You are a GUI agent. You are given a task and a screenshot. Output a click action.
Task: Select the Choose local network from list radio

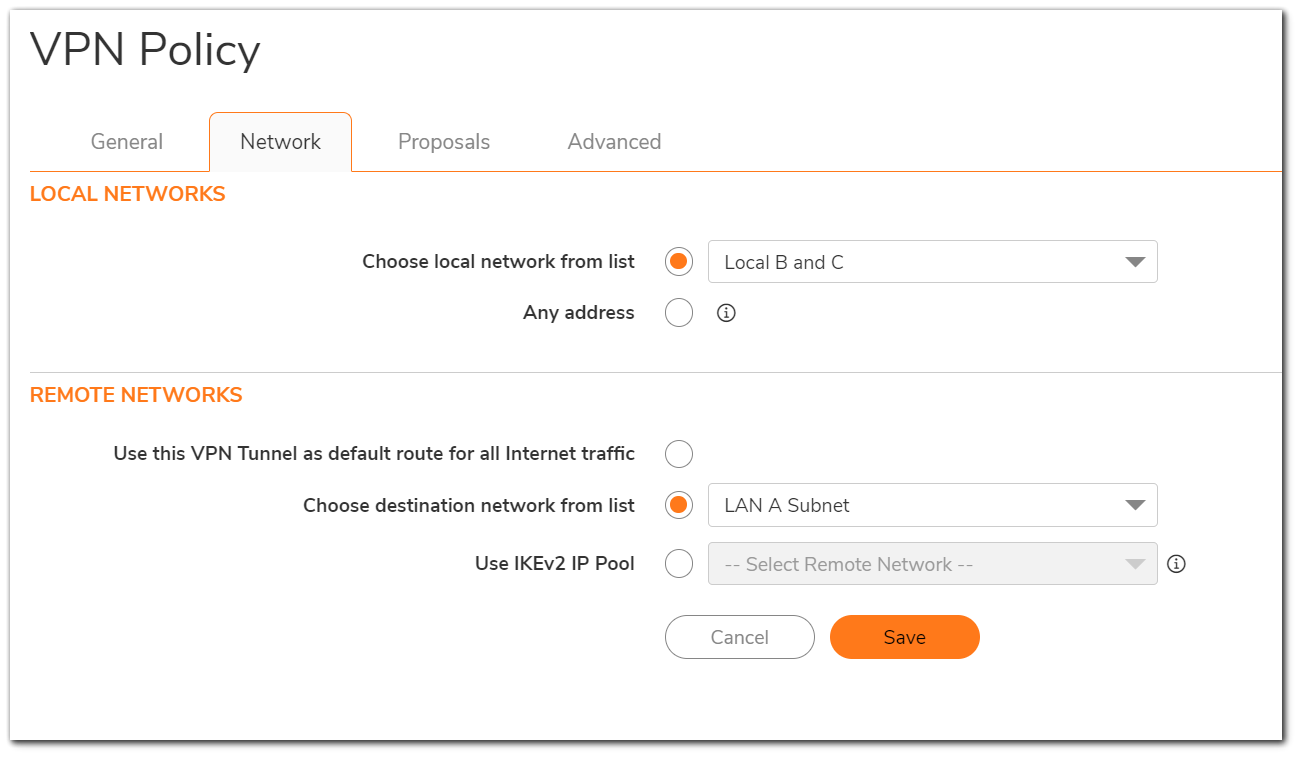click(x=679, y=262)
